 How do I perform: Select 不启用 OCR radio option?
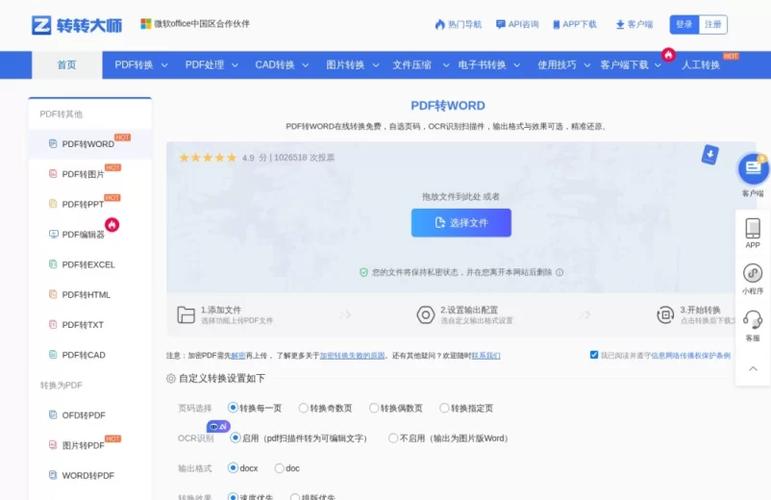tap(393, 438)
